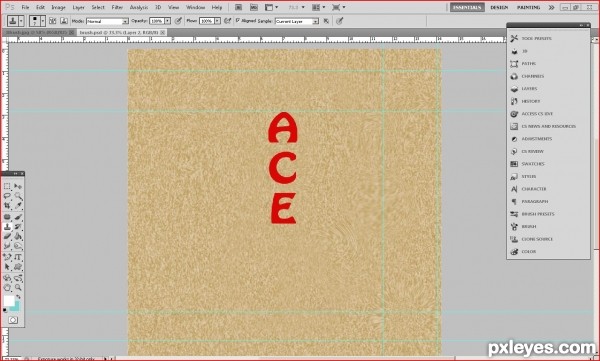This screenshot has height=361, width=600.
Task: Open the Layer menu
Action: pos(78,7)
